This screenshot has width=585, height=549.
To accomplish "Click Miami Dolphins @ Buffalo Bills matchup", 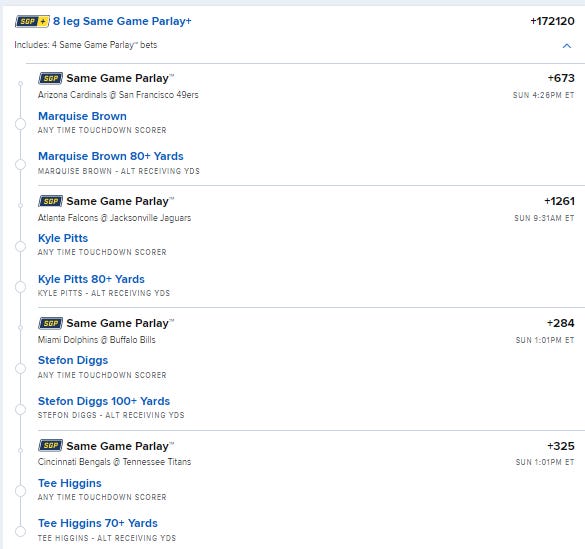I will [x=97, y=340].
